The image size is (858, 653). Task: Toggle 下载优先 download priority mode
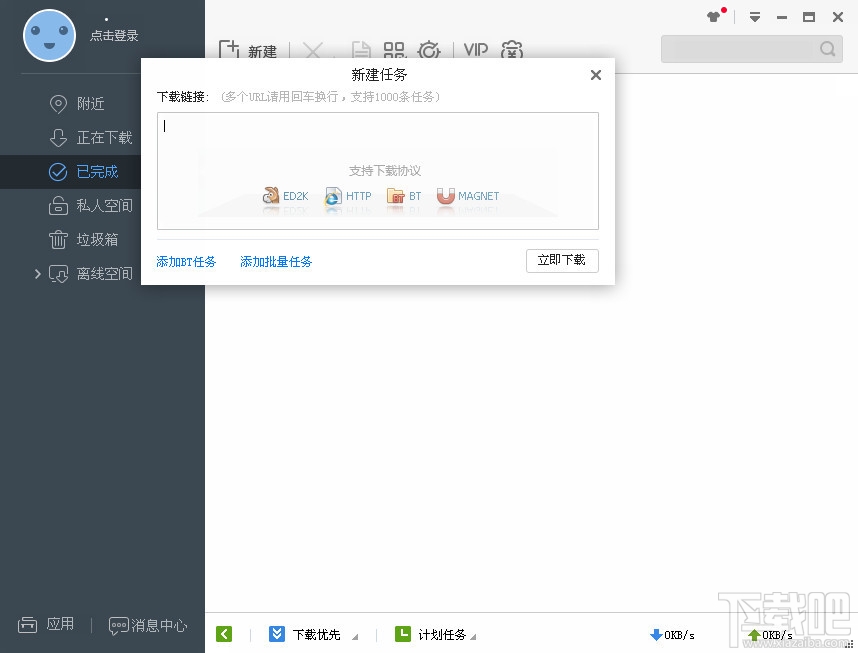point(277,634)
